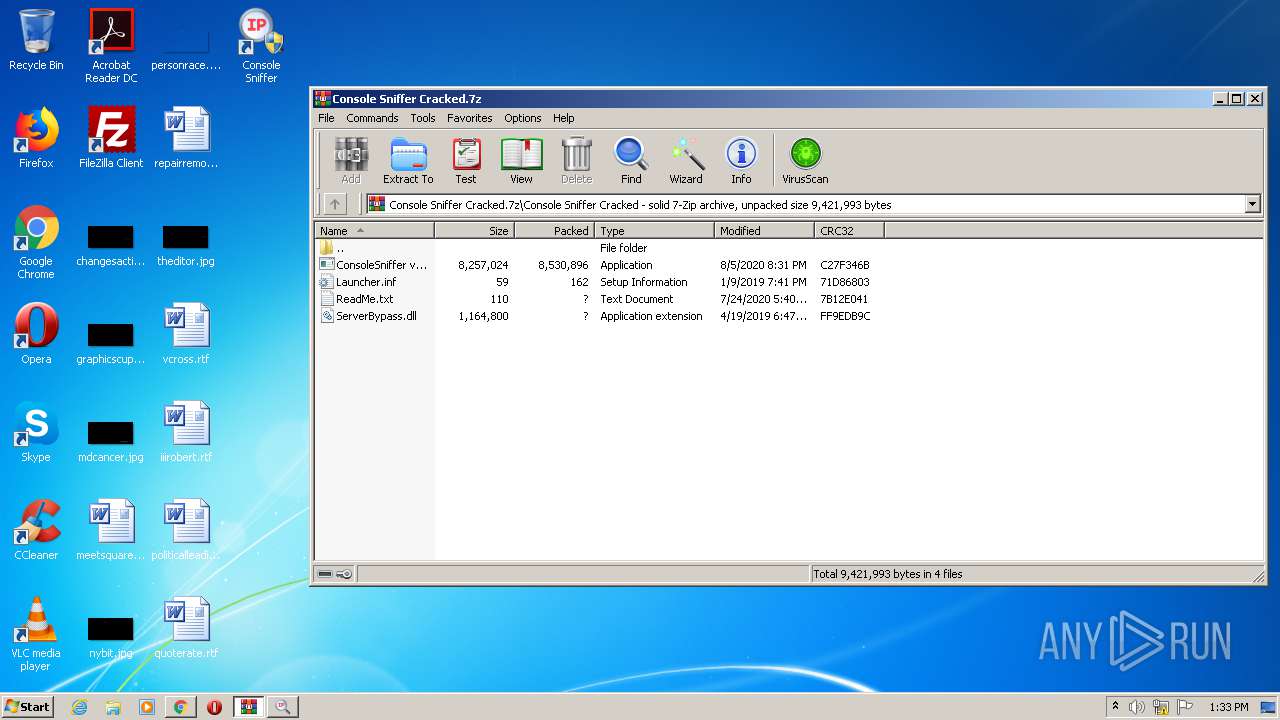Select the Skype desktop shortcut

pyautogui.click(x=36, y=432)
